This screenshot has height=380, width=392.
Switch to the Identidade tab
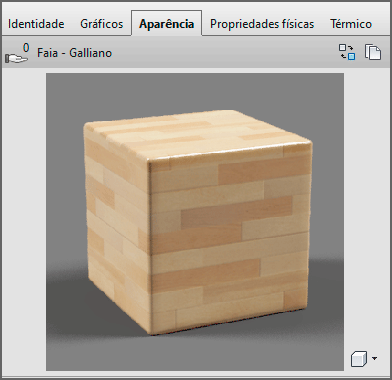tap(36, 24)
